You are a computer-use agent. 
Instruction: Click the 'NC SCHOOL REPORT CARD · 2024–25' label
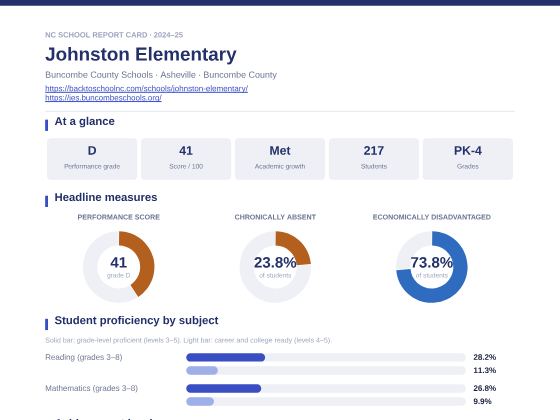point(114,35)
